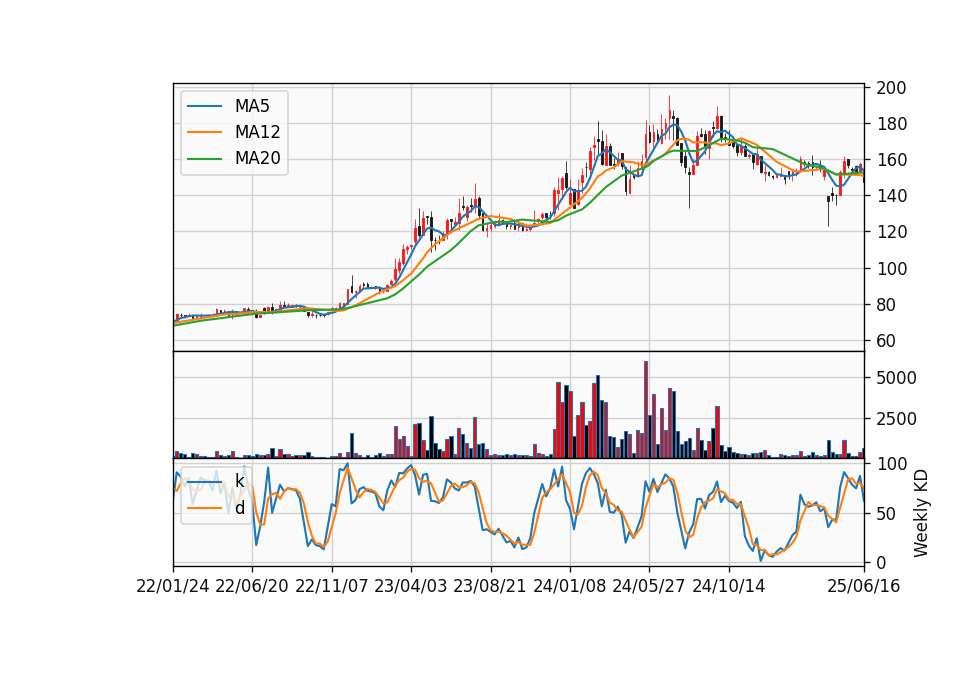The width and height of the screenshot is (960, 690).
Task: Click the 5000 volume axis label
Action: 896,378
